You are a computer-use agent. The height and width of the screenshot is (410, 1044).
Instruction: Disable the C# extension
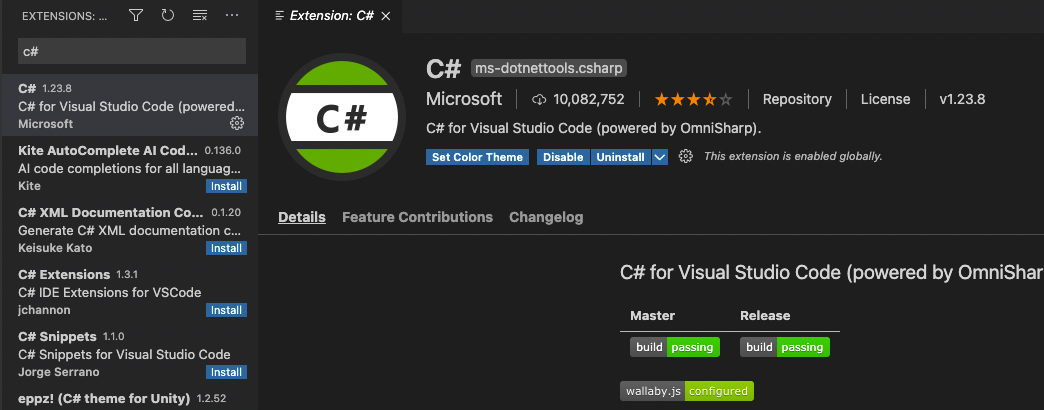tap(563, 157)
